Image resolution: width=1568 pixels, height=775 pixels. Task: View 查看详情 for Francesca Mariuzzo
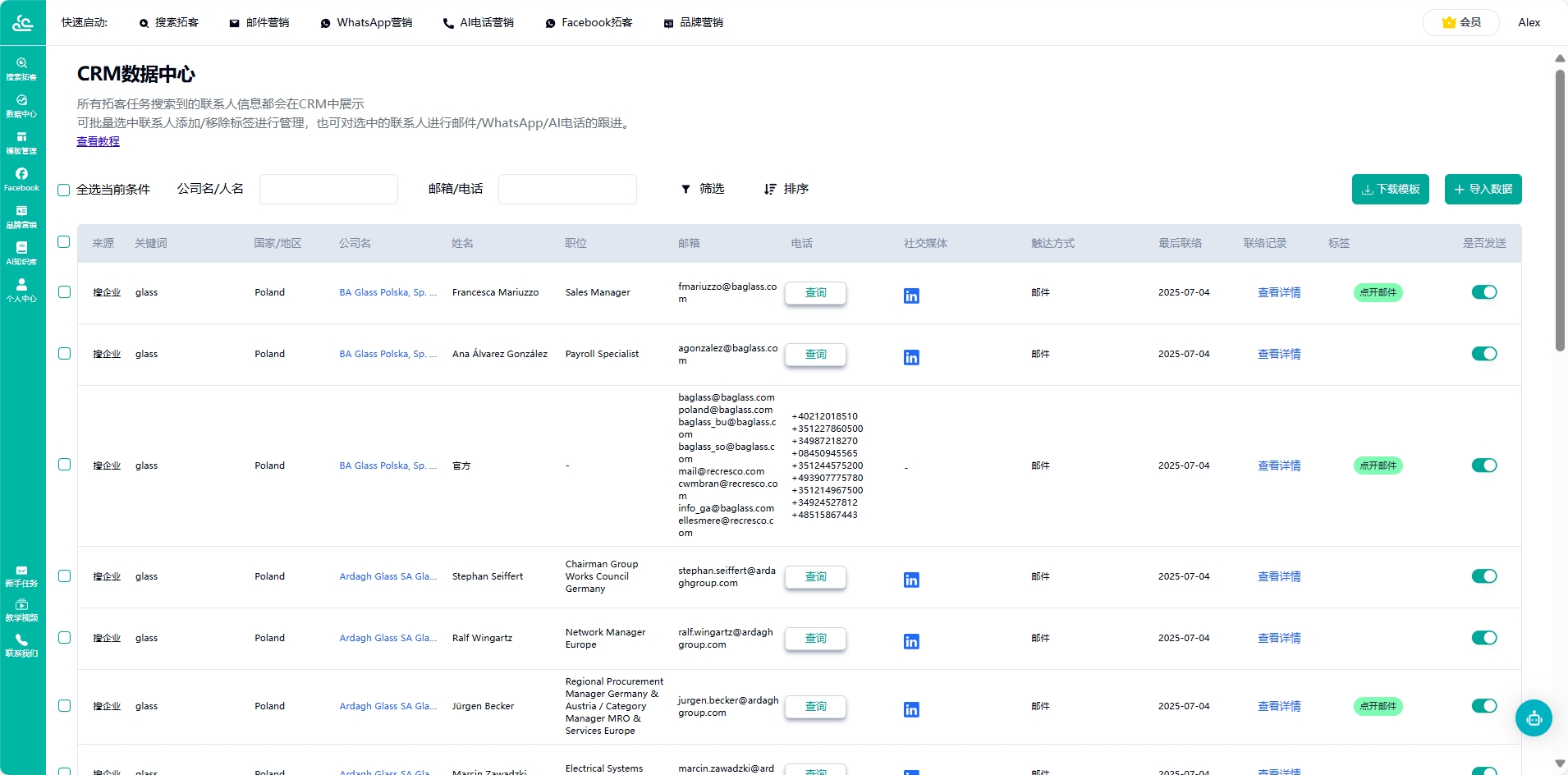1279,292
